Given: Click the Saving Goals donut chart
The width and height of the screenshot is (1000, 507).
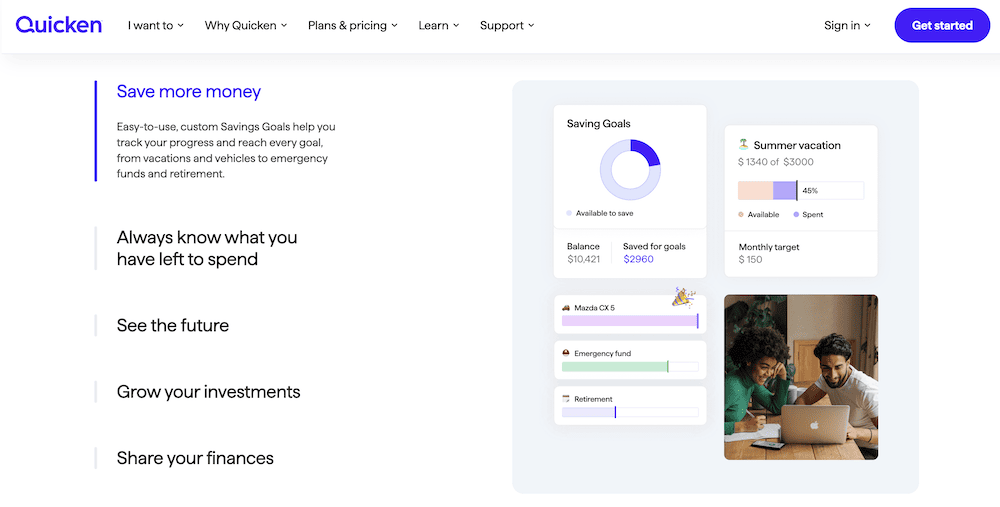Looking at the screenshot, I should pos(630,170).
